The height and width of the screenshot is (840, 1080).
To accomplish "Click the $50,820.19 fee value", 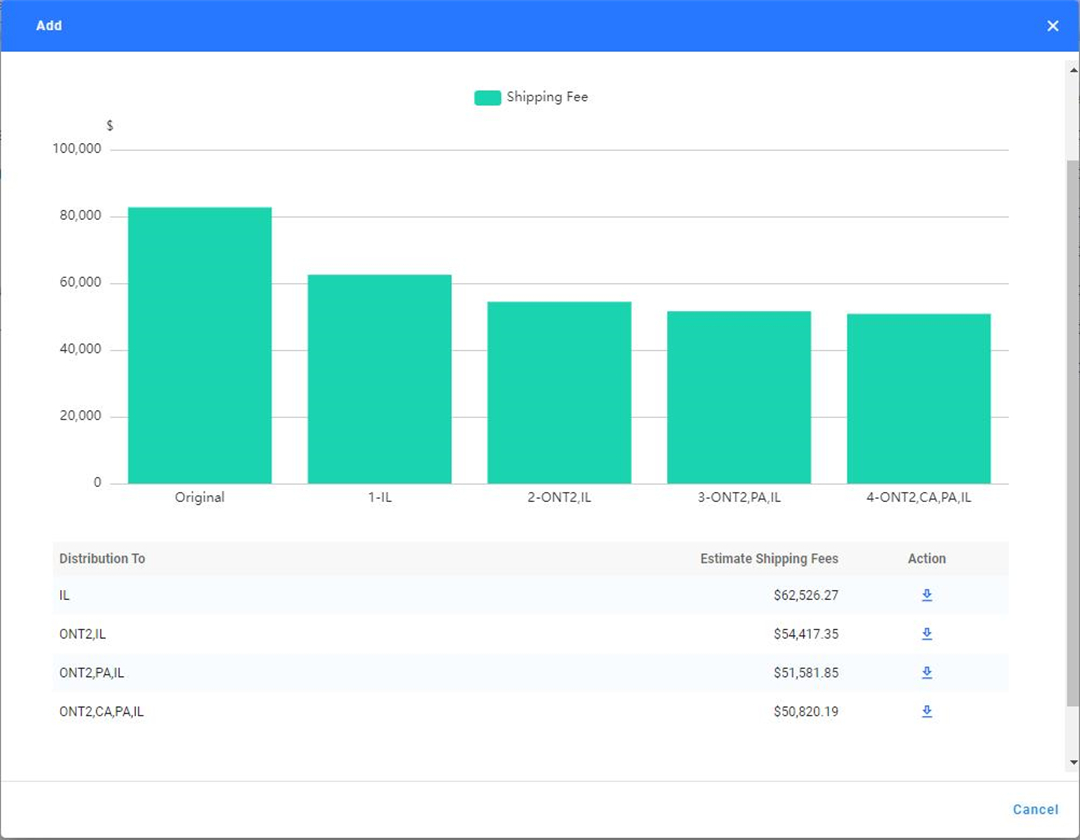I will click(x=806, y=711).
